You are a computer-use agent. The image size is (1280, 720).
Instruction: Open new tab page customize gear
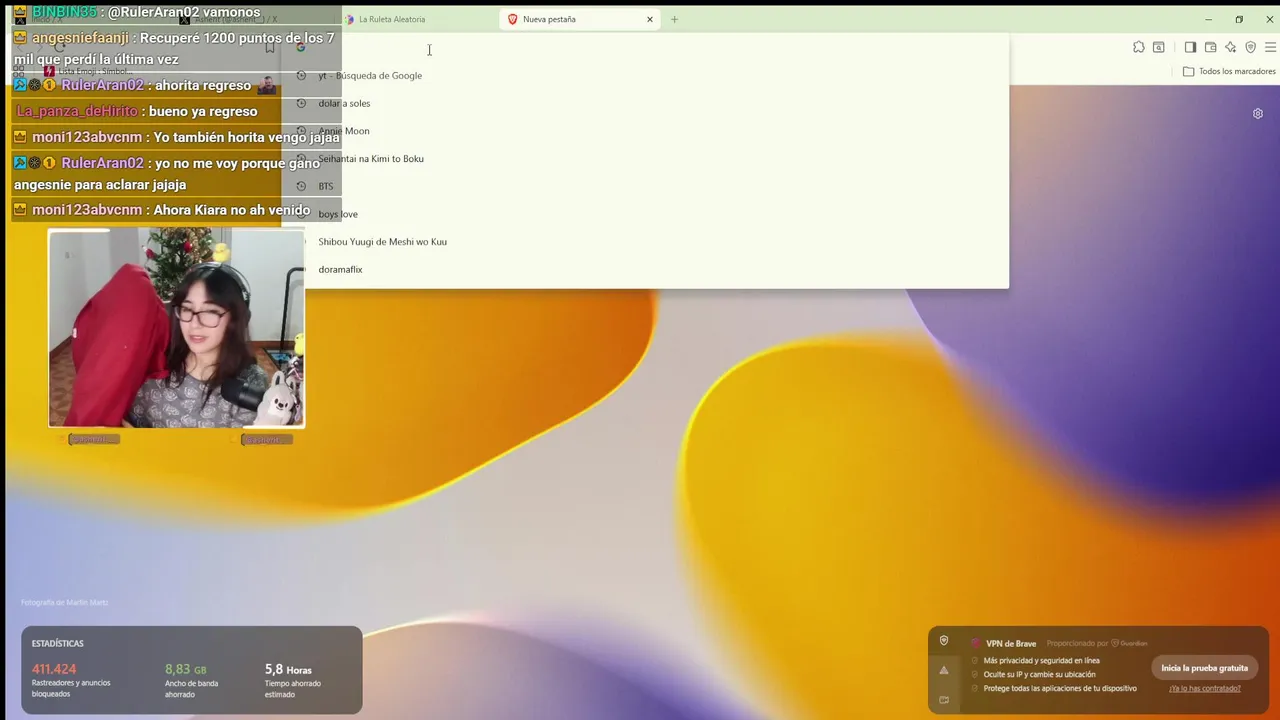tap(1258, 114)
